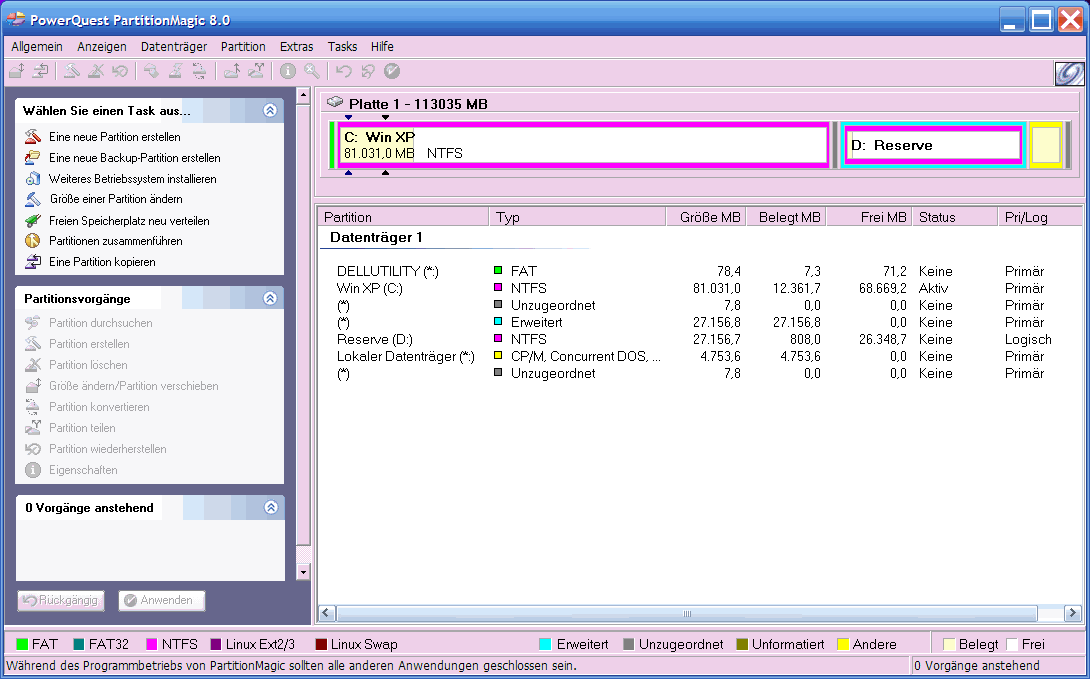Click the format partition lightning toolbar icon
Viewport: 1090px width, 679px height.
click(175, 71)
